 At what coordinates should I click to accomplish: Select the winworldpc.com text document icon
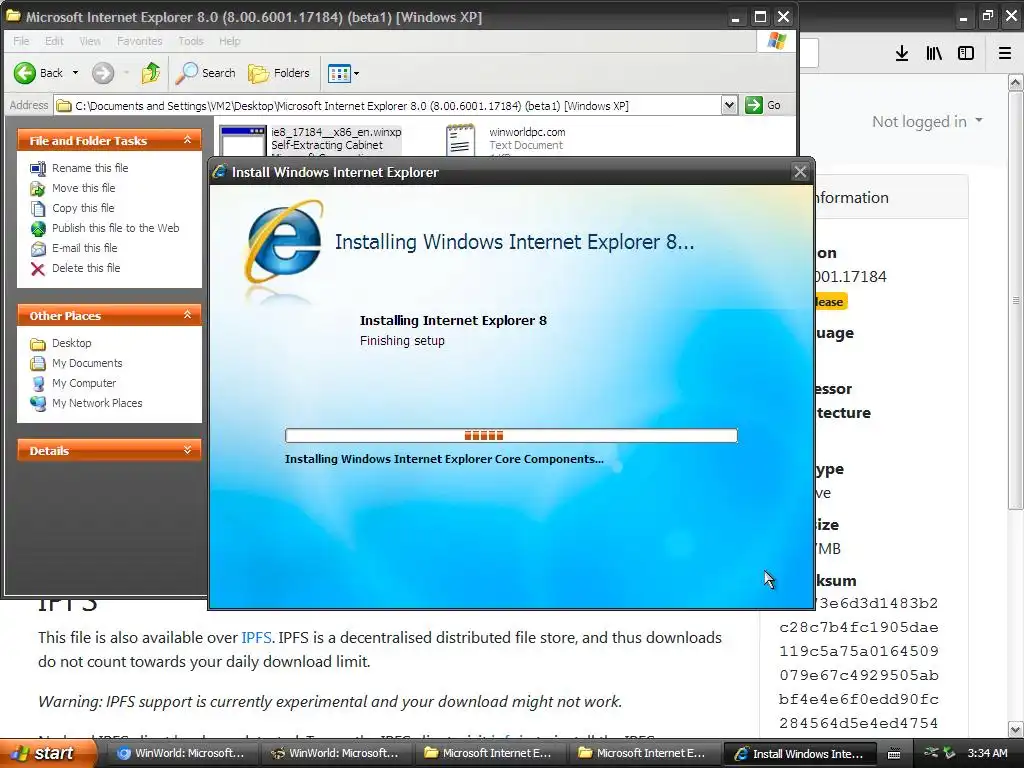[x=460, y=140]
